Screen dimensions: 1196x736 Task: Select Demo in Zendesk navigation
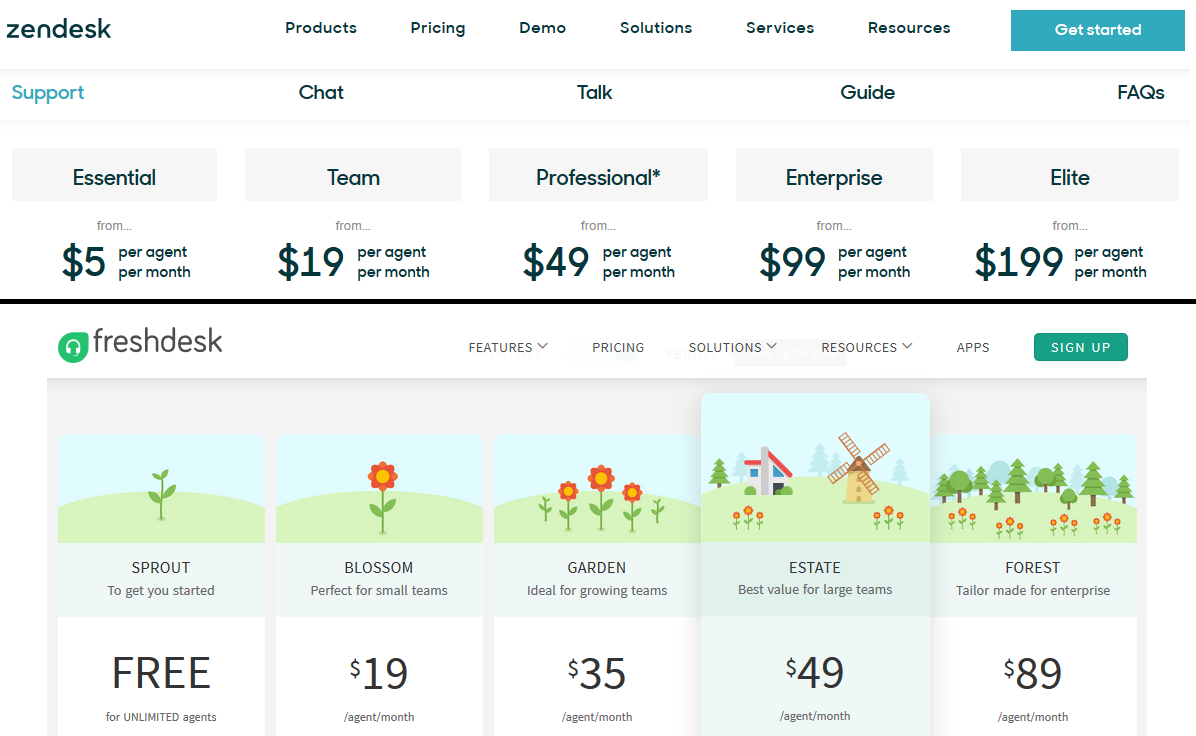tap(542, 28)
